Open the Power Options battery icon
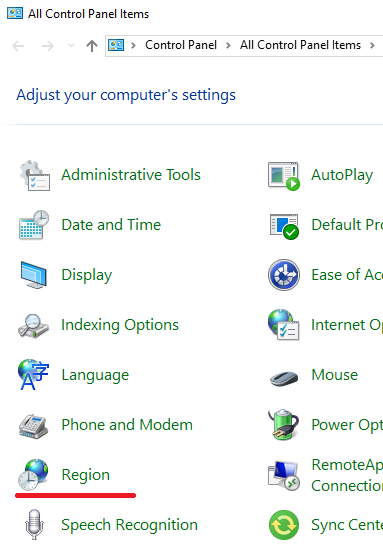This screenshot has height=548, width=383. tap(283, 424)
